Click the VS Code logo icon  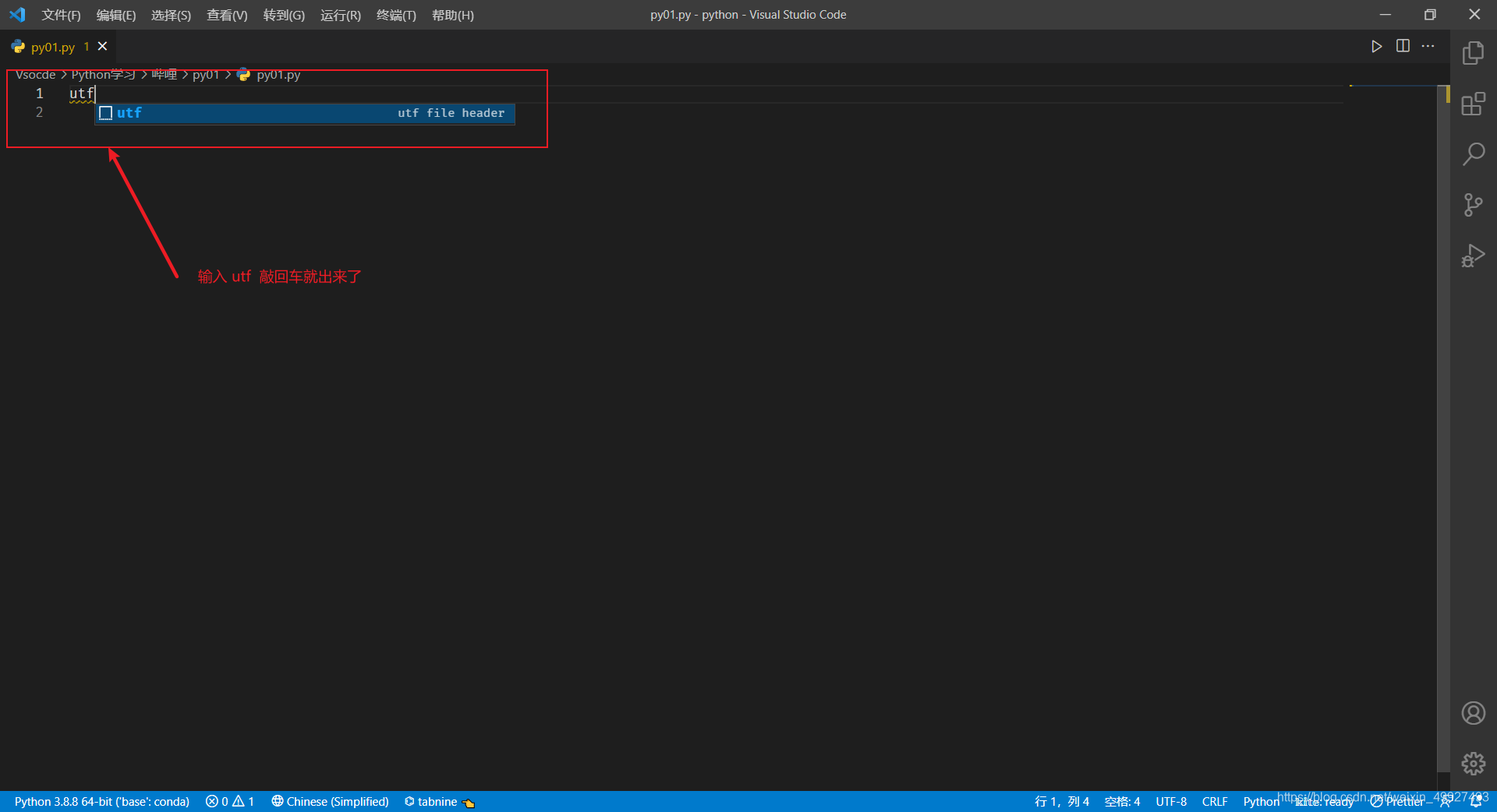[17, 15]
